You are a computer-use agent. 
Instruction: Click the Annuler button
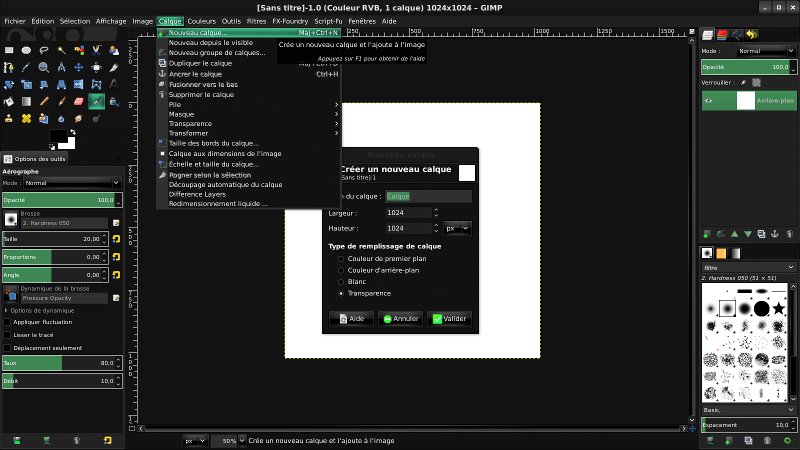point(401,318)
